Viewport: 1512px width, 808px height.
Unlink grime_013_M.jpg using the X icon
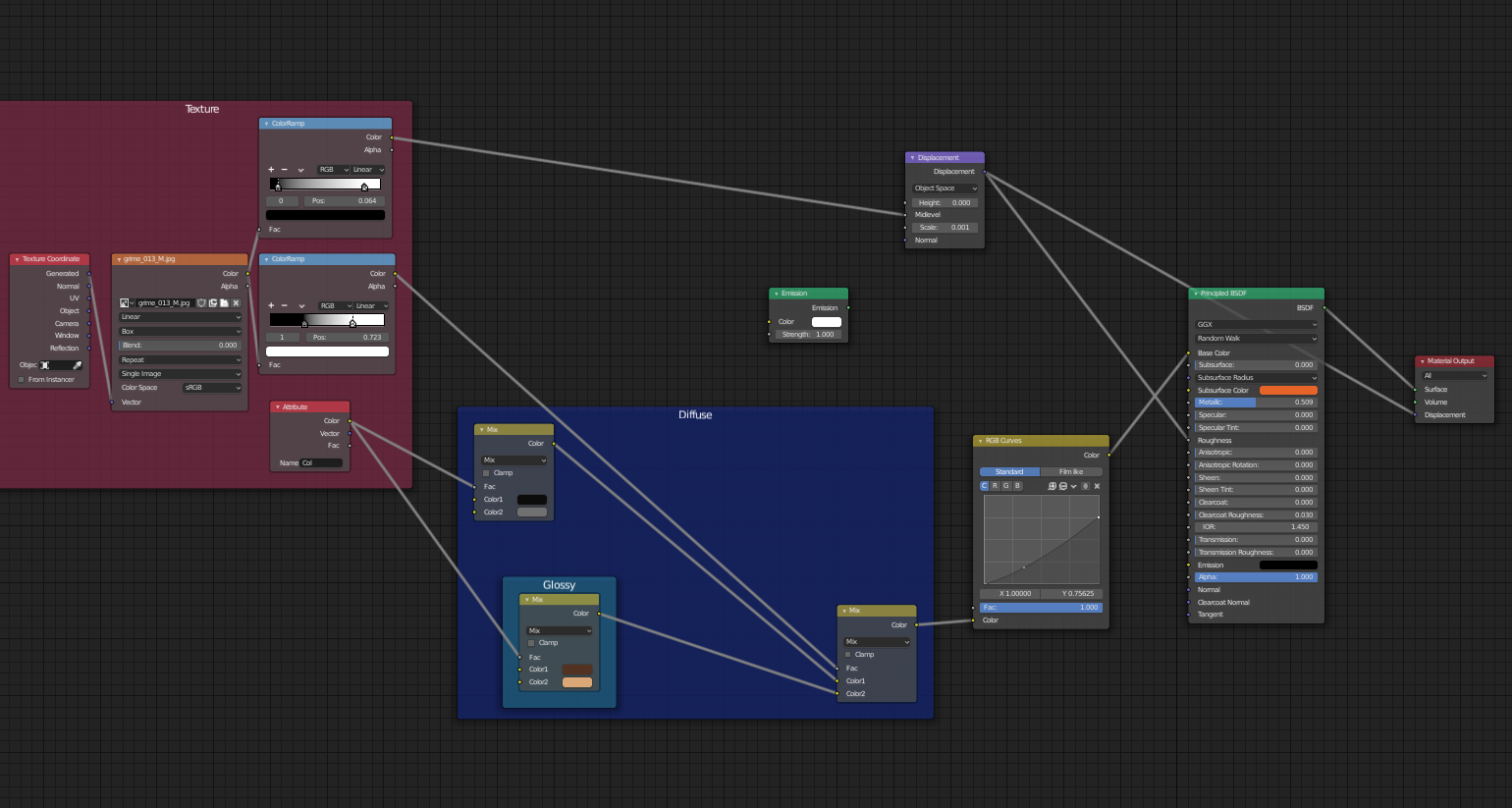[x=236, y=302]
